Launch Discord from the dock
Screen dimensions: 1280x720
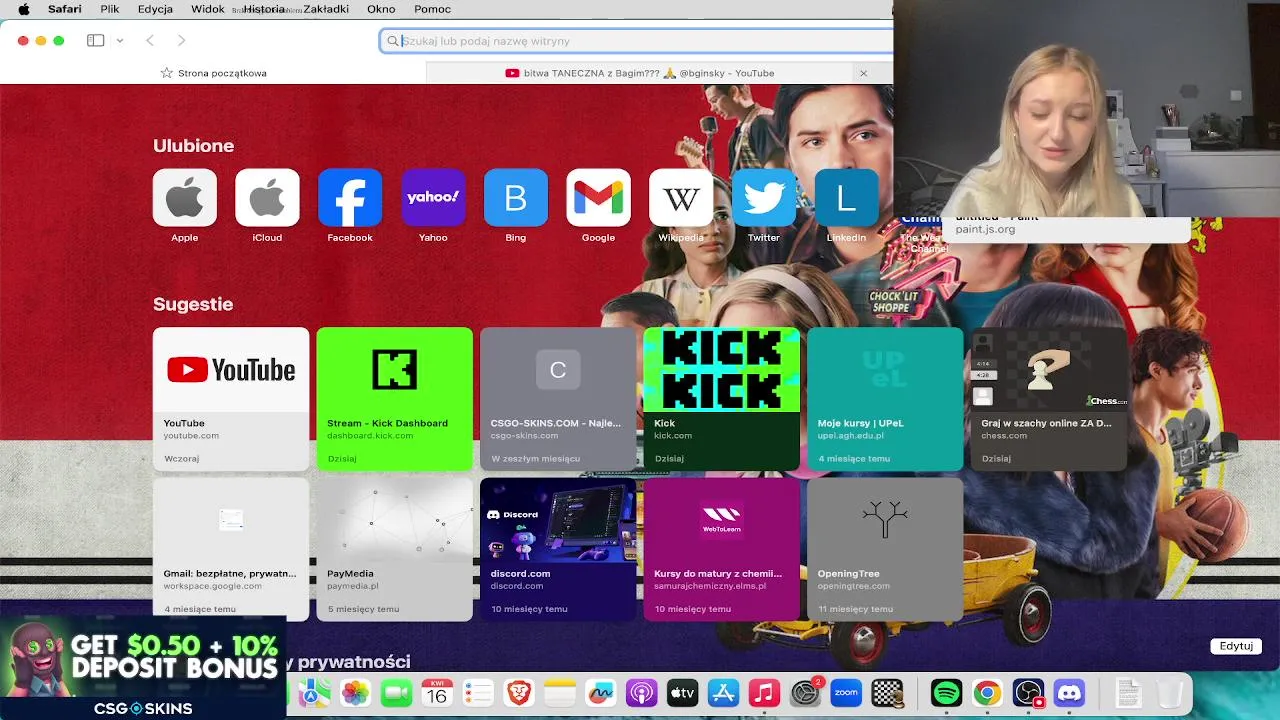click(x=1069, y=693)
